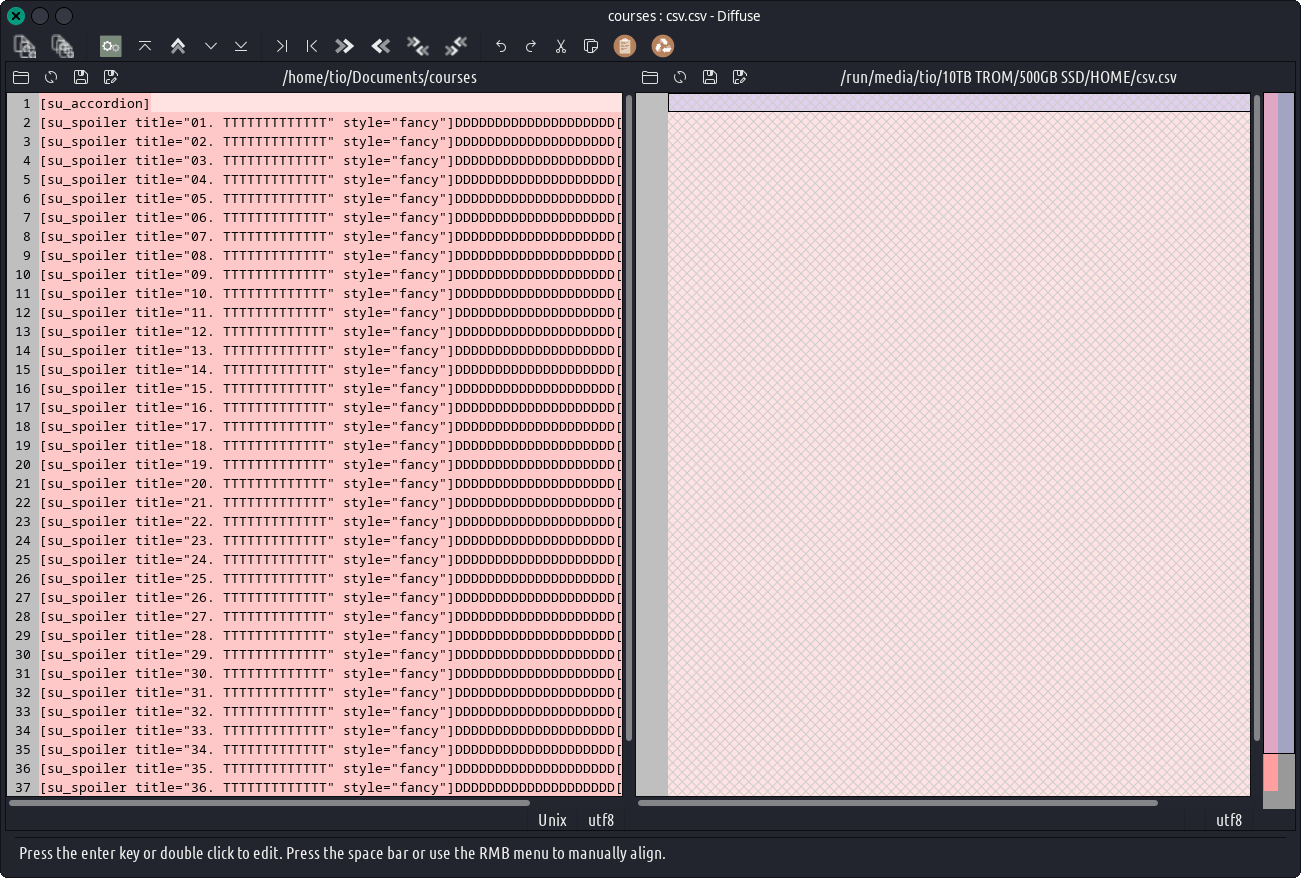Copy selection to the right pane
The height and width of the screenshot is (878, 1301).
coord(282,46)
